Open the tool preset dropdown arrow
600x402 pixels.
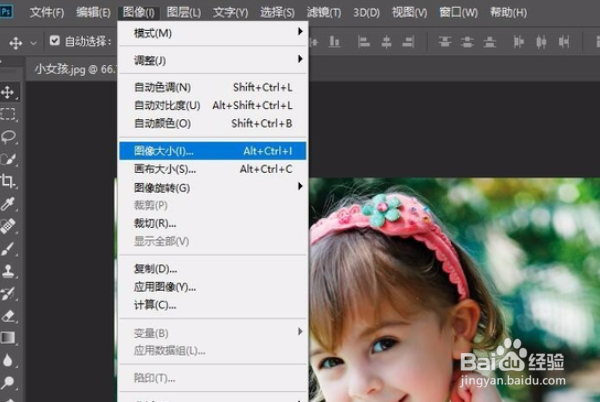[34, 43]
